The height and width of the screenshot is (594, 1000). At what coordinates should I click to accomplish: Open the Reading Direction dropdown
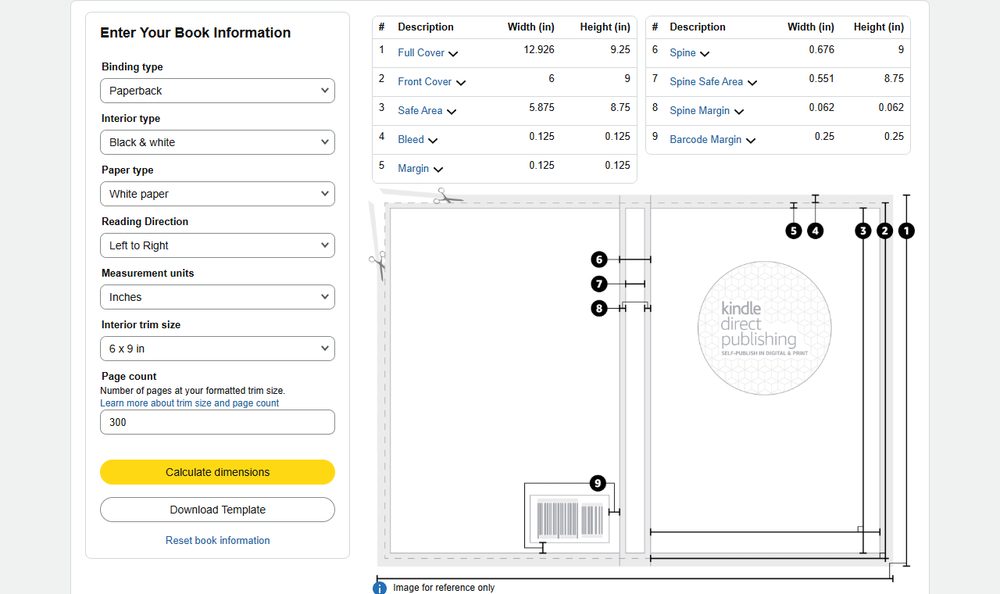pos(217,246)
